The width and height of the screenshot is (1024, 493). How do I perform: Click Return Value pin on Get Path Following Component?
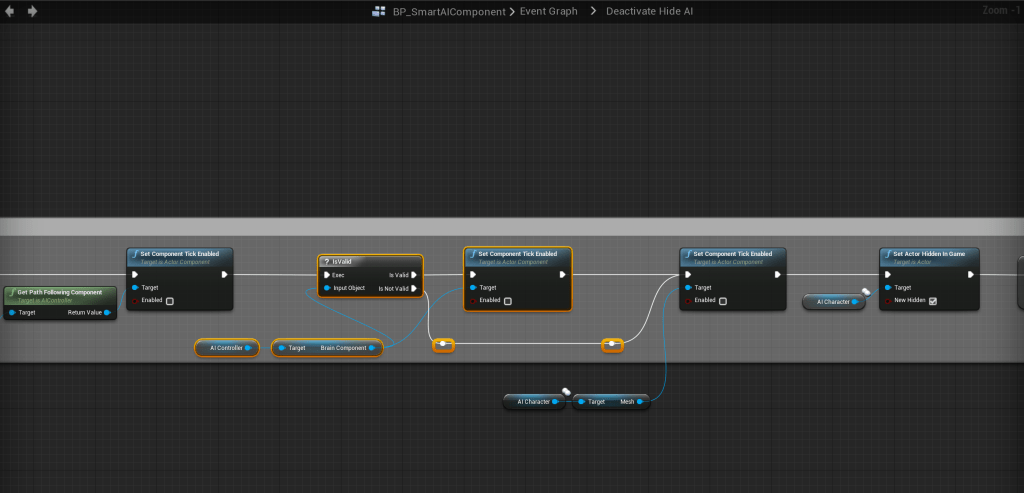(x=108, y=312)
